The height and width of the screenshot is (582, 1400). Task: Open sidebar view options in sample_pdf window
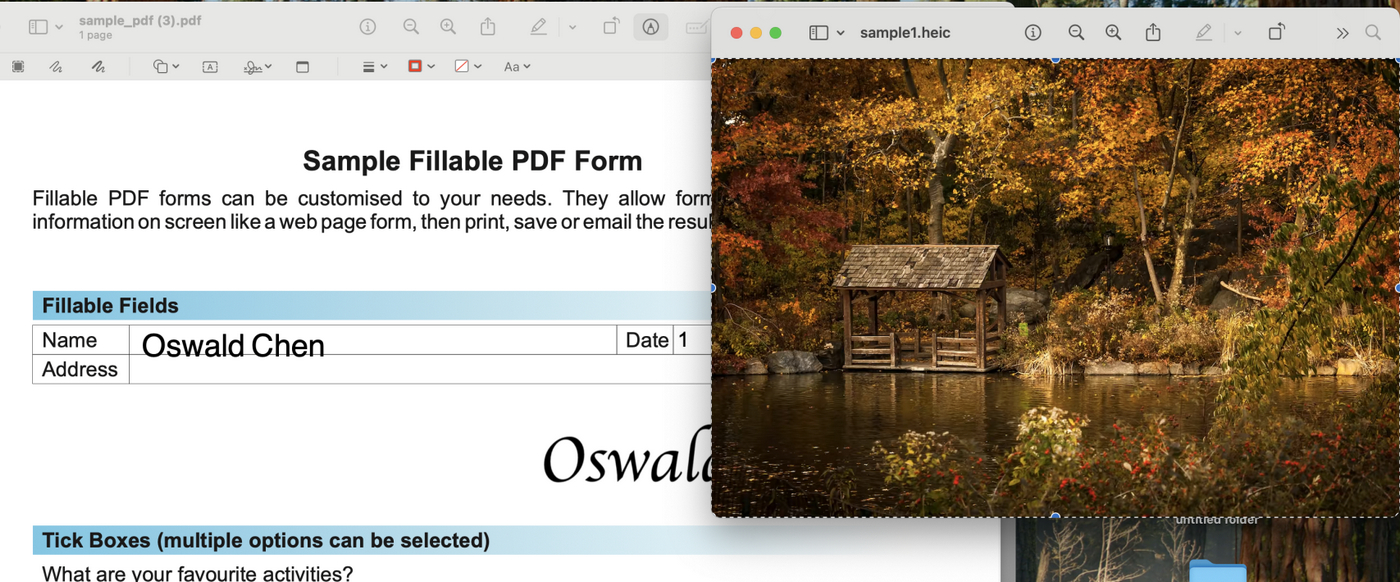(x=59, y=28)
